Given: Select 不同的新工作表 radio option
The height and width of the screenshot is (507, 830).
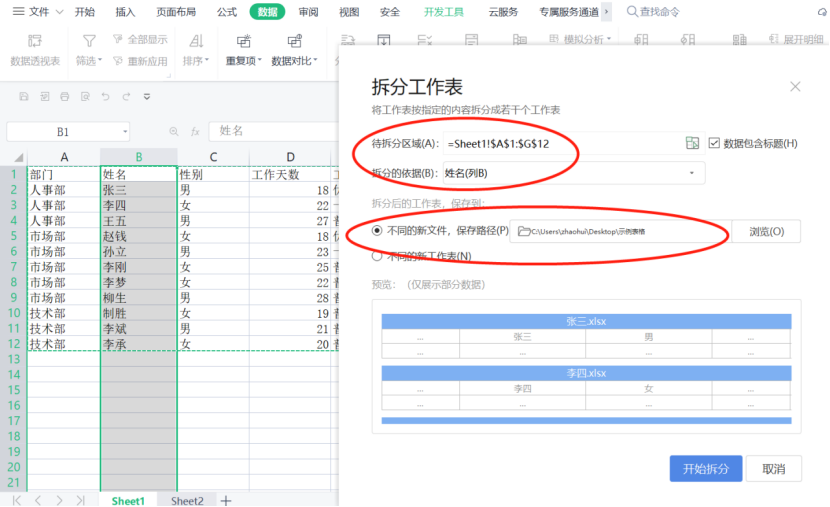Looking at the screenshot, I should pyautogui.click(x=377, y=256).
